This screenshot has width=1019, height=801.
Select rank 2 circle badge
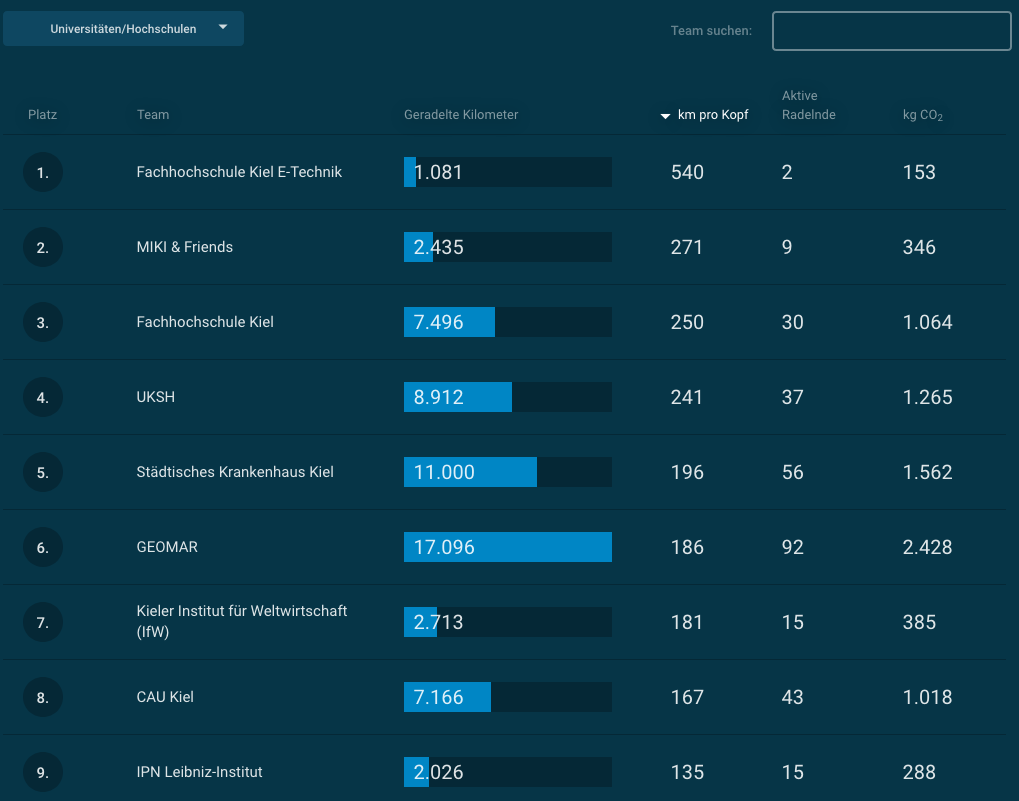(43, 247)
